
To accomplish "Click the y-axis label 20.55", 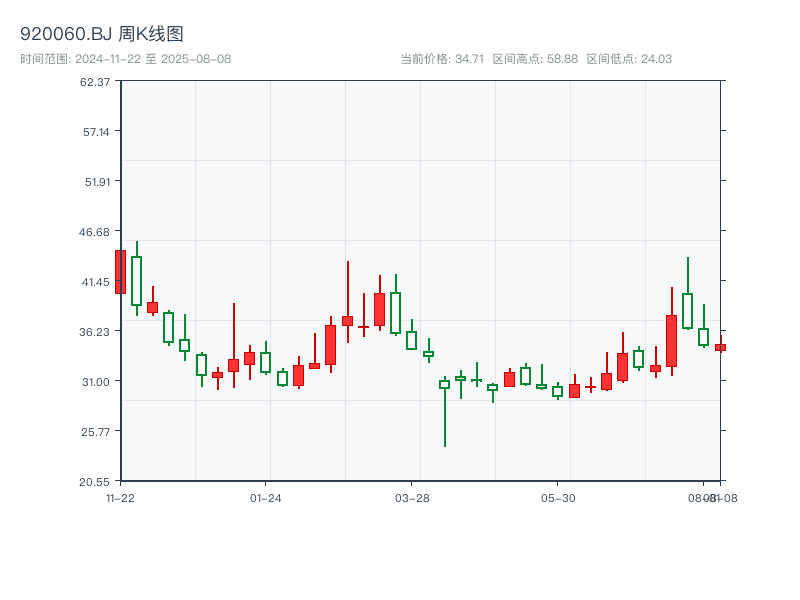I will click(94, 482).
